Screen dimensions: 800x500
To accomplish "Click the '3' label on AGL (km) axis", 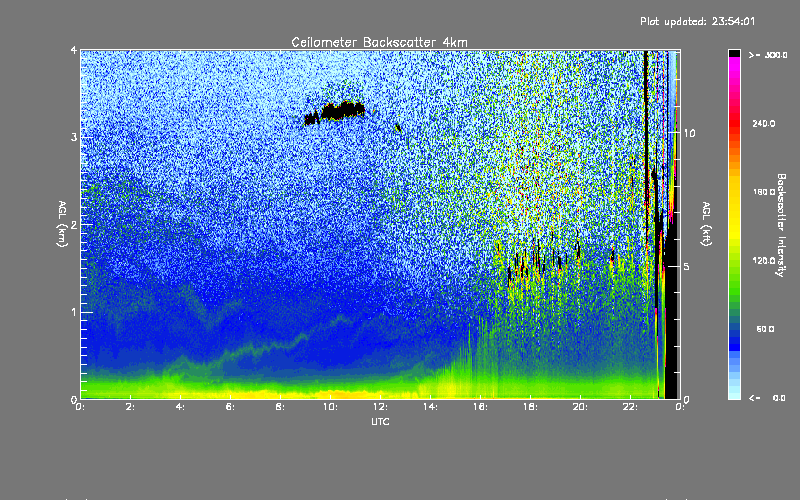I will click(x=74, y=137).
